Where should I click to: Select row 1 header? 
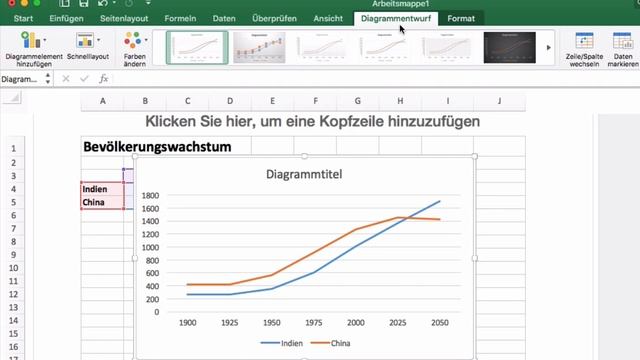point(13,149)
